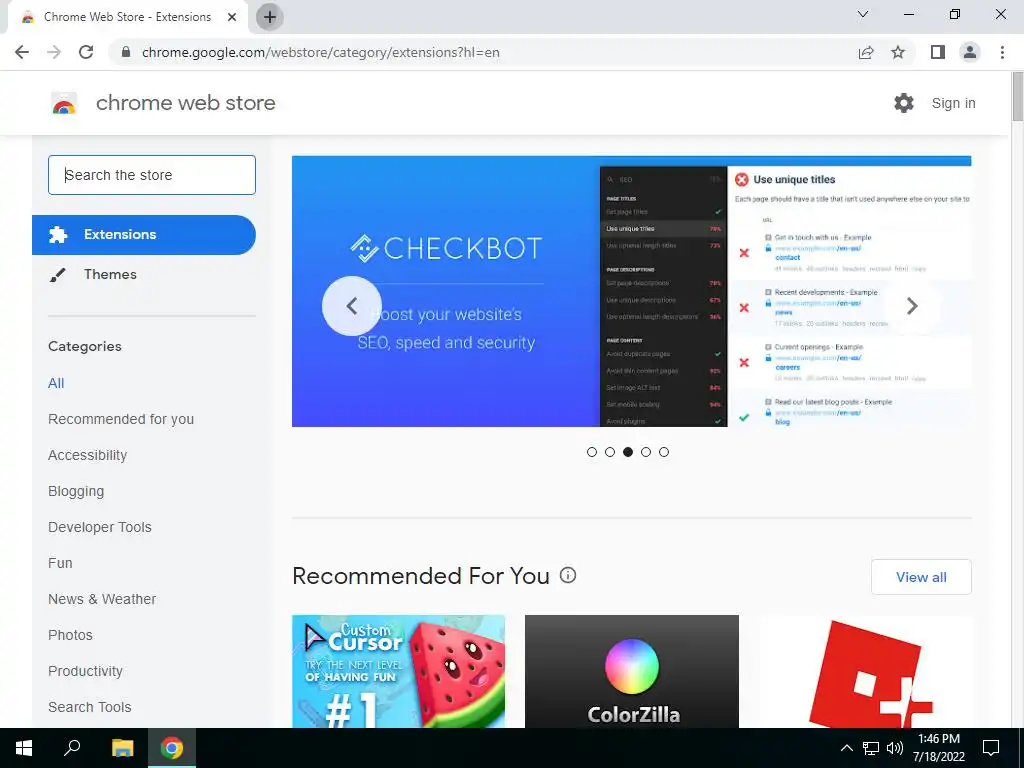This screenshot has height=768, width=1024.
Task: Show hidden system tray icons
Action: click(846, 748)
